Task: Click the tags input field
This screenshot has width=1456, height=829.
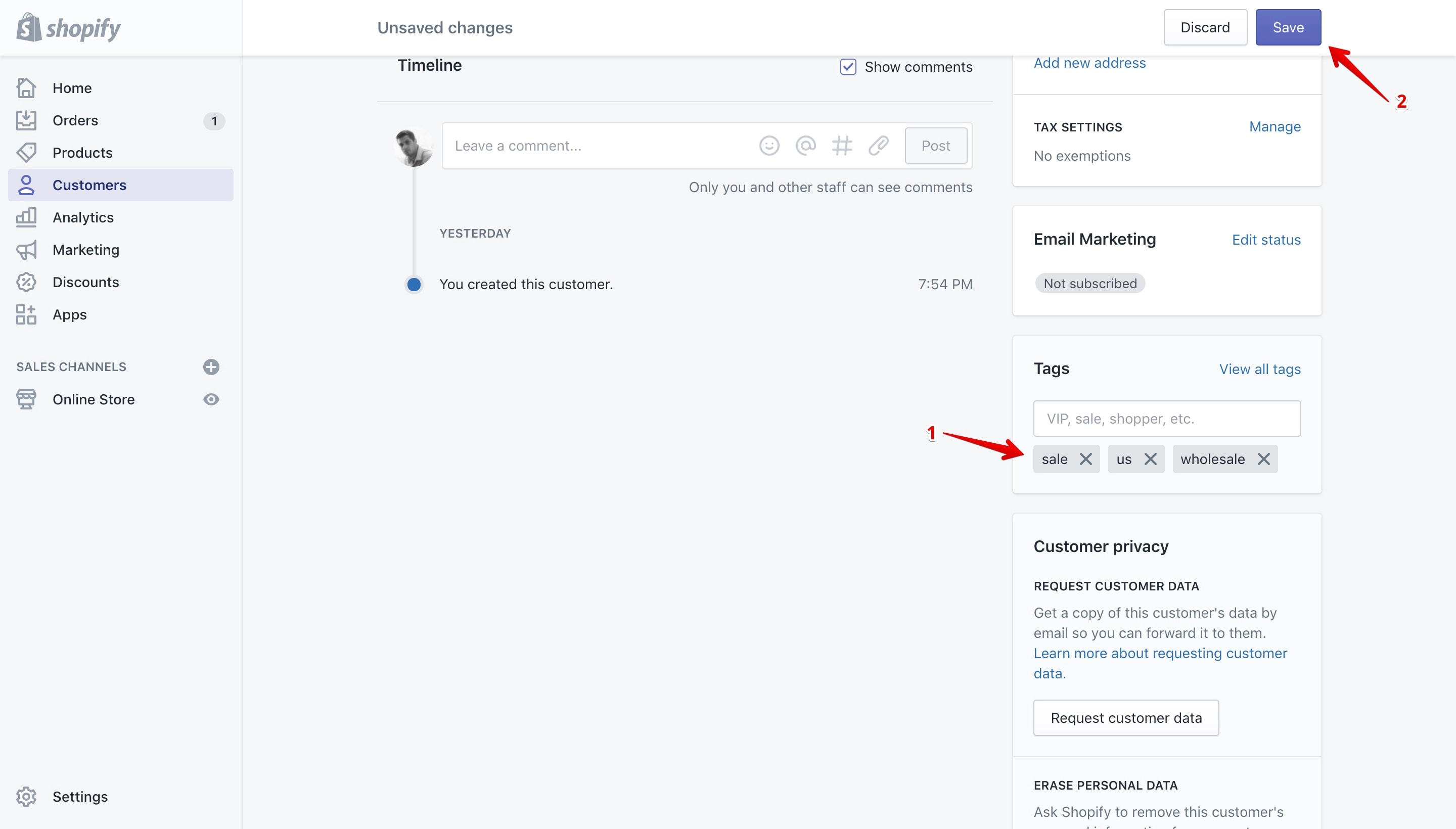Action: (1167, 419)
